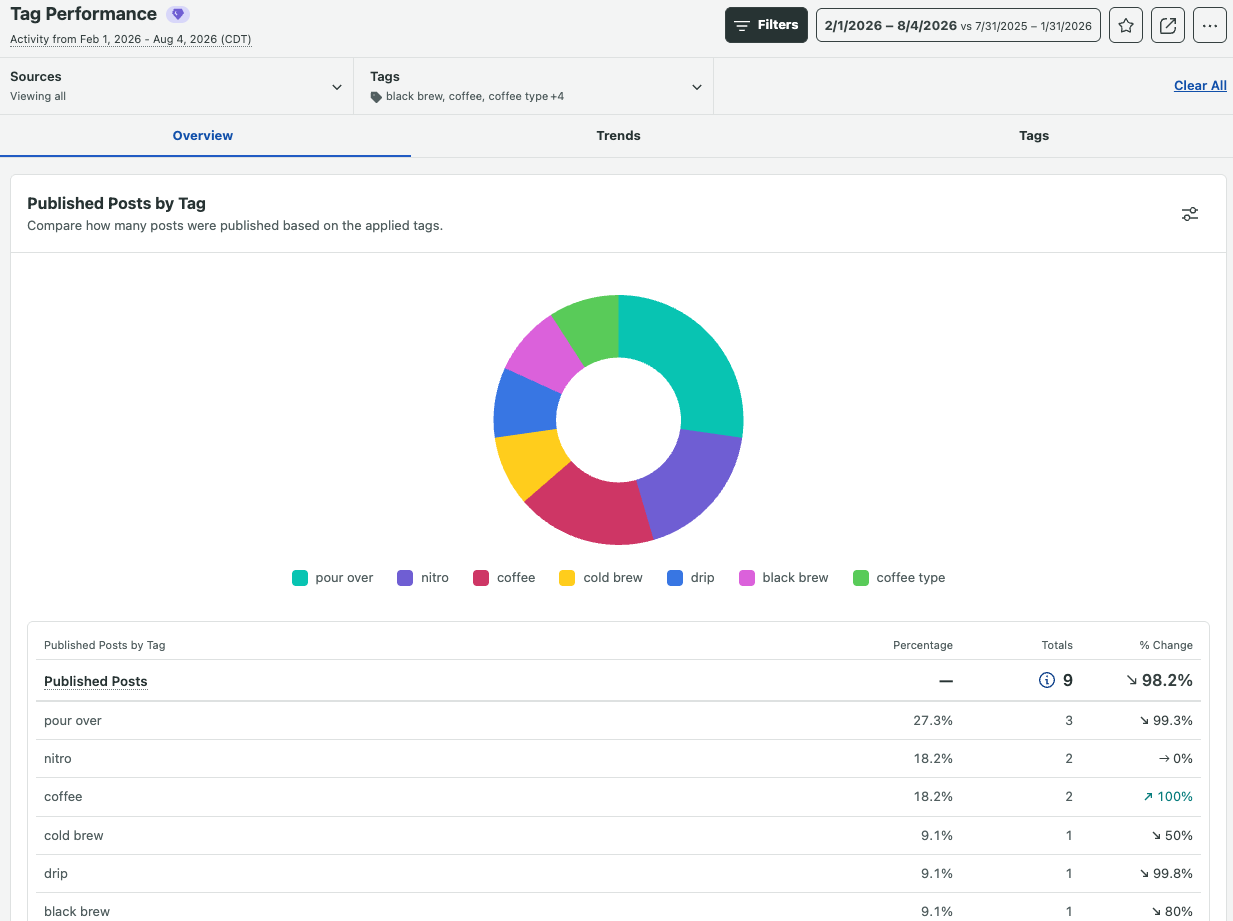Open the Filters button
Screen dimensions: 1233x921
coord(766,25)
